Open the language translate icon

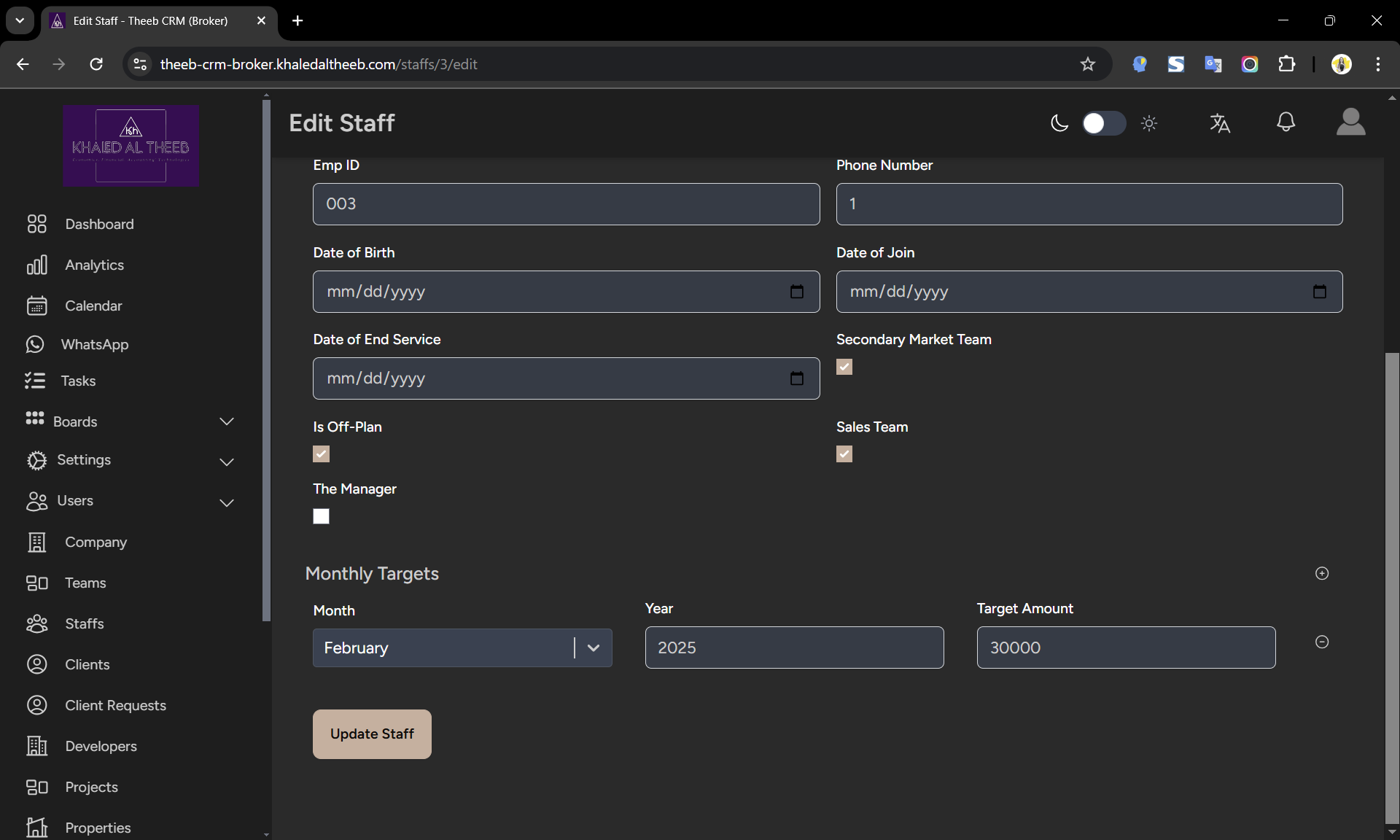(1220, 123)
